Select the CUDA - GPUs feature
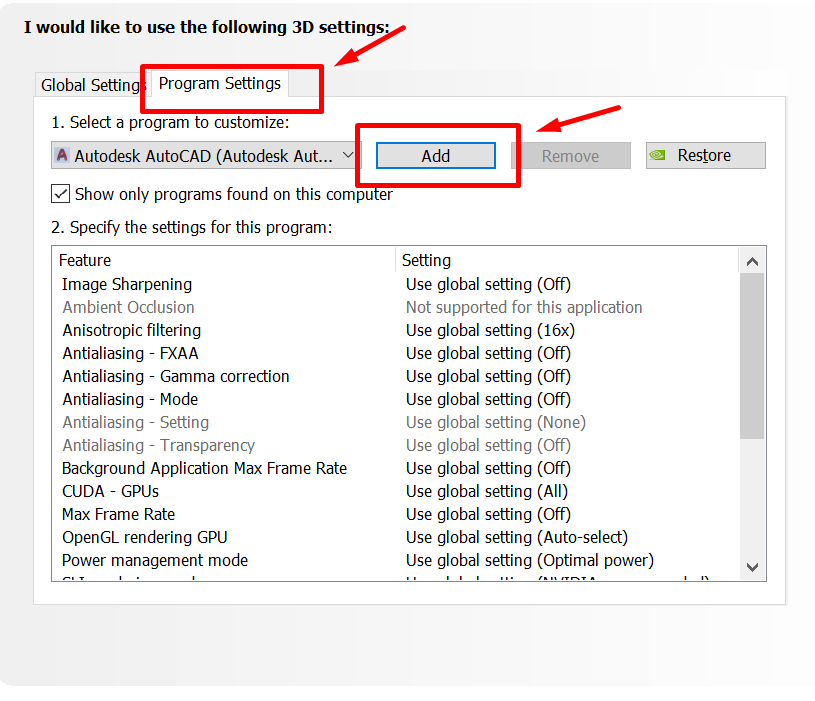Image resolution: width=815 pixels, height=701 pixels. 110,491
